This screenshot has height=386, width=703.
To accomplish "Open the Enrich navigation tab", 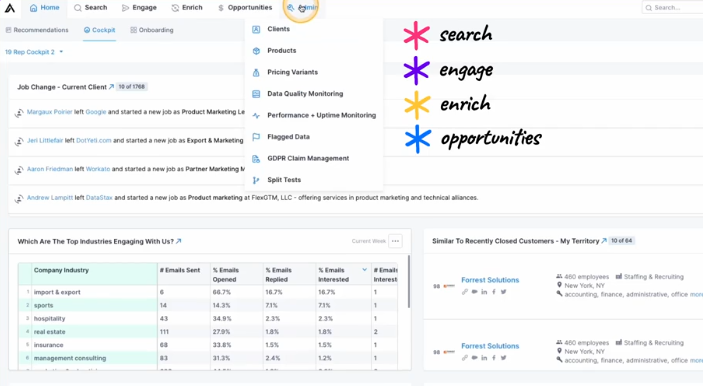I will [x=187, y=8].
